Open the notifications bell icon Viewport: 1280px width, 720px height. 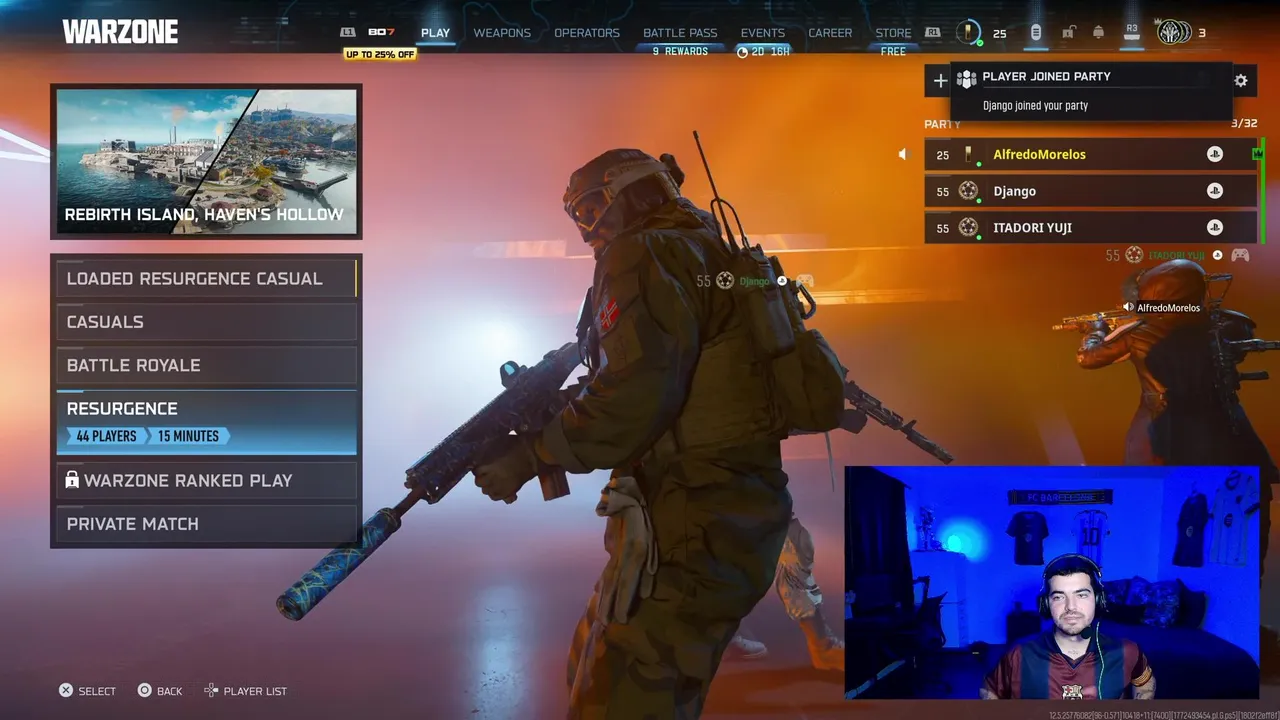coord(1098,33)
